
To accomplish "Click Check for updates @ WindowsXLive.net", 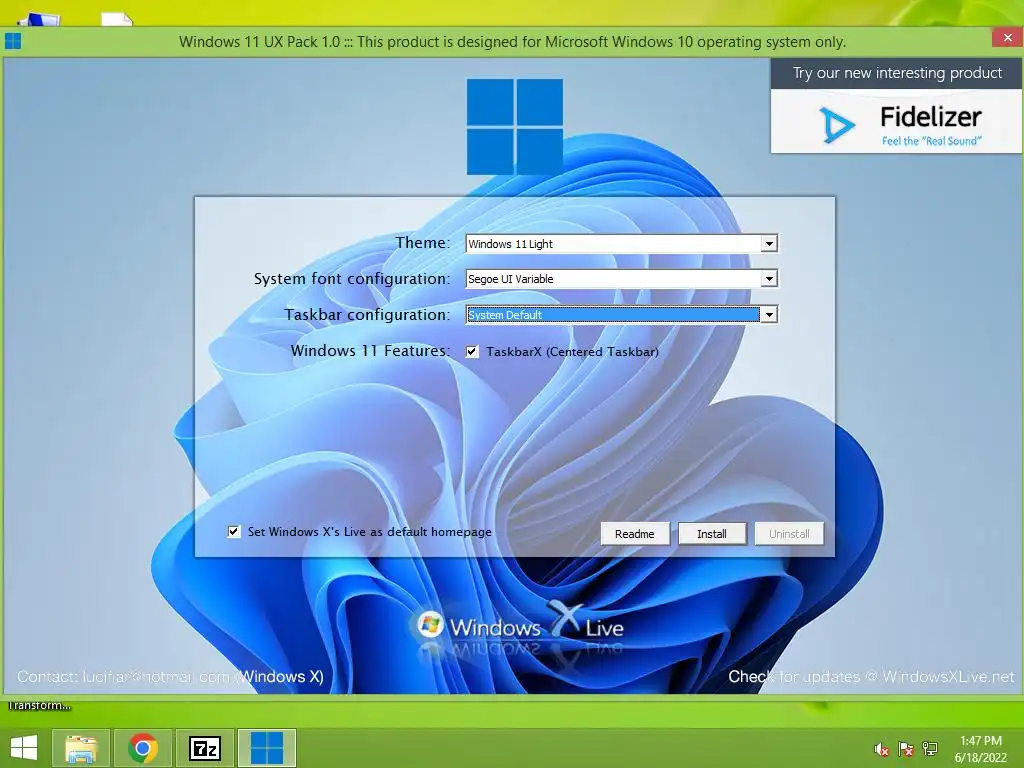I will pos(871,677).
